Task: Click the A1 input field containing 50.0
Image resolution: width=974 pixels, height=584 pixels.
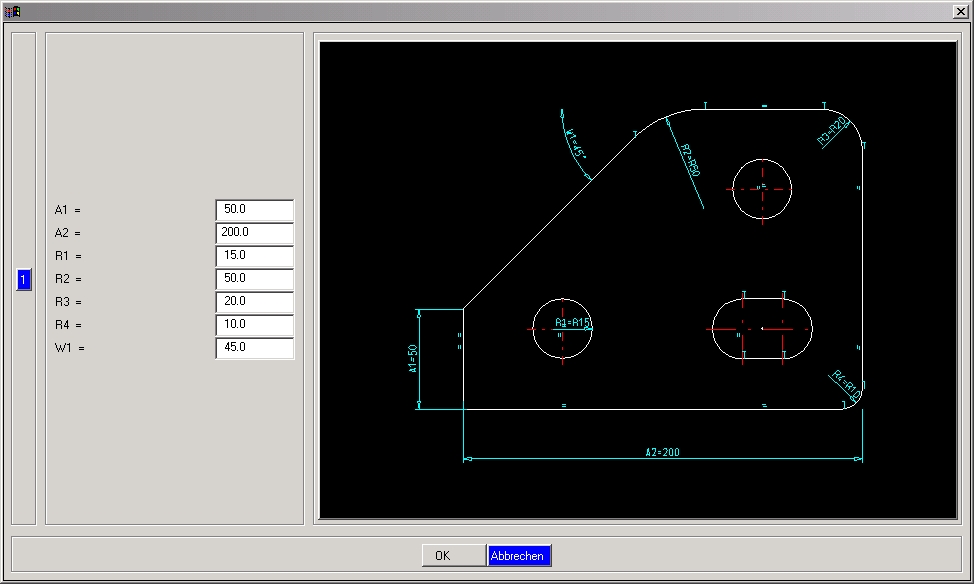Action: tap(254, 210)
